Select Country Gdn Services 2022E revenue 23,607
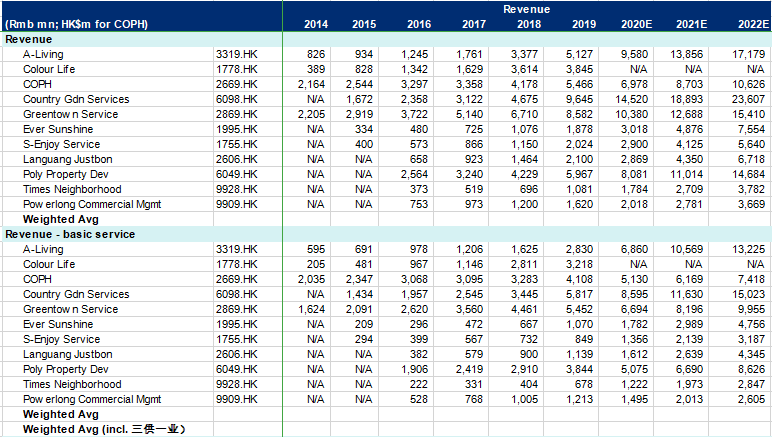Image resolution: width=772 pixels, height=437 pixels. [x=748, y=99]
